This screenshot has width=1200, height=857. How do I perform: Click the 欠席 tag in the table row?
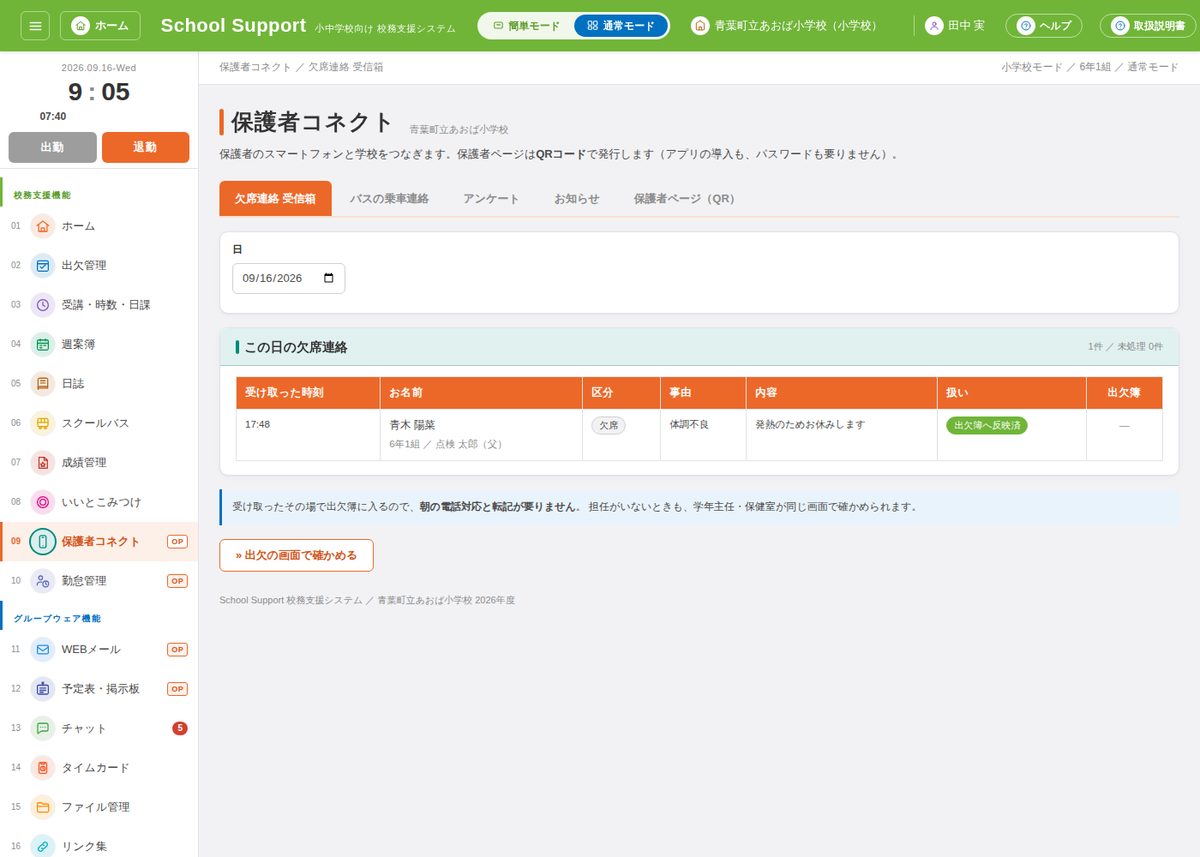click(608, 425)
